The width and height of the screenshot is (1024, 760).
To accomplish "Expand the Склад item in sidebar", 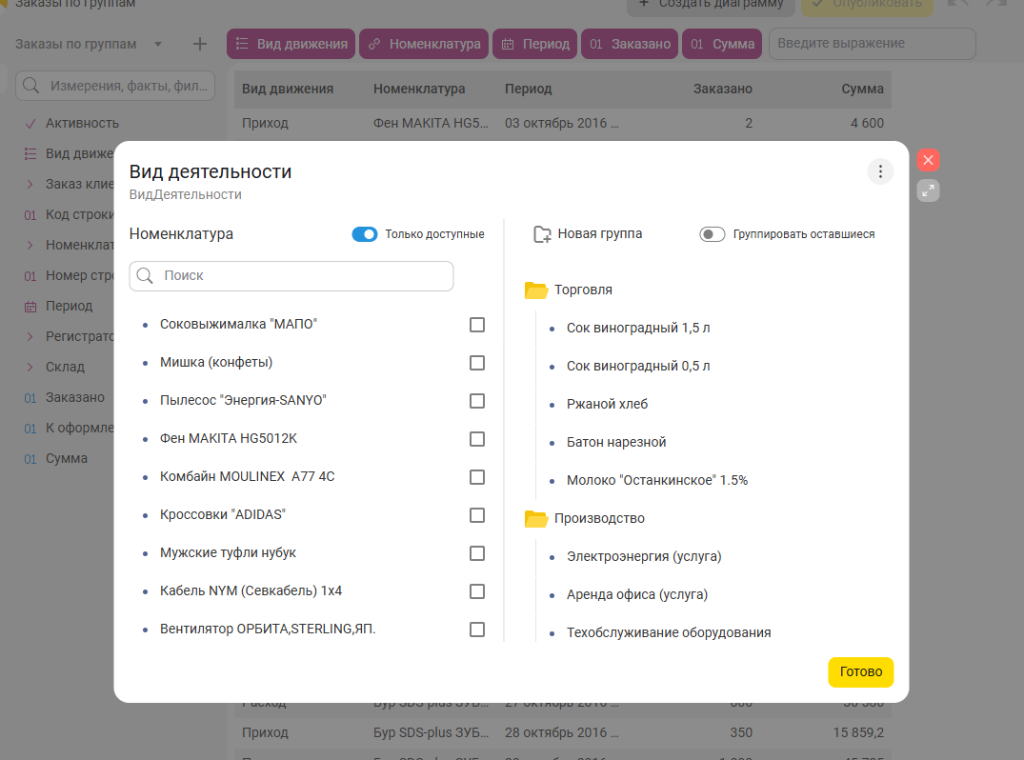I will tap(30, 367).
